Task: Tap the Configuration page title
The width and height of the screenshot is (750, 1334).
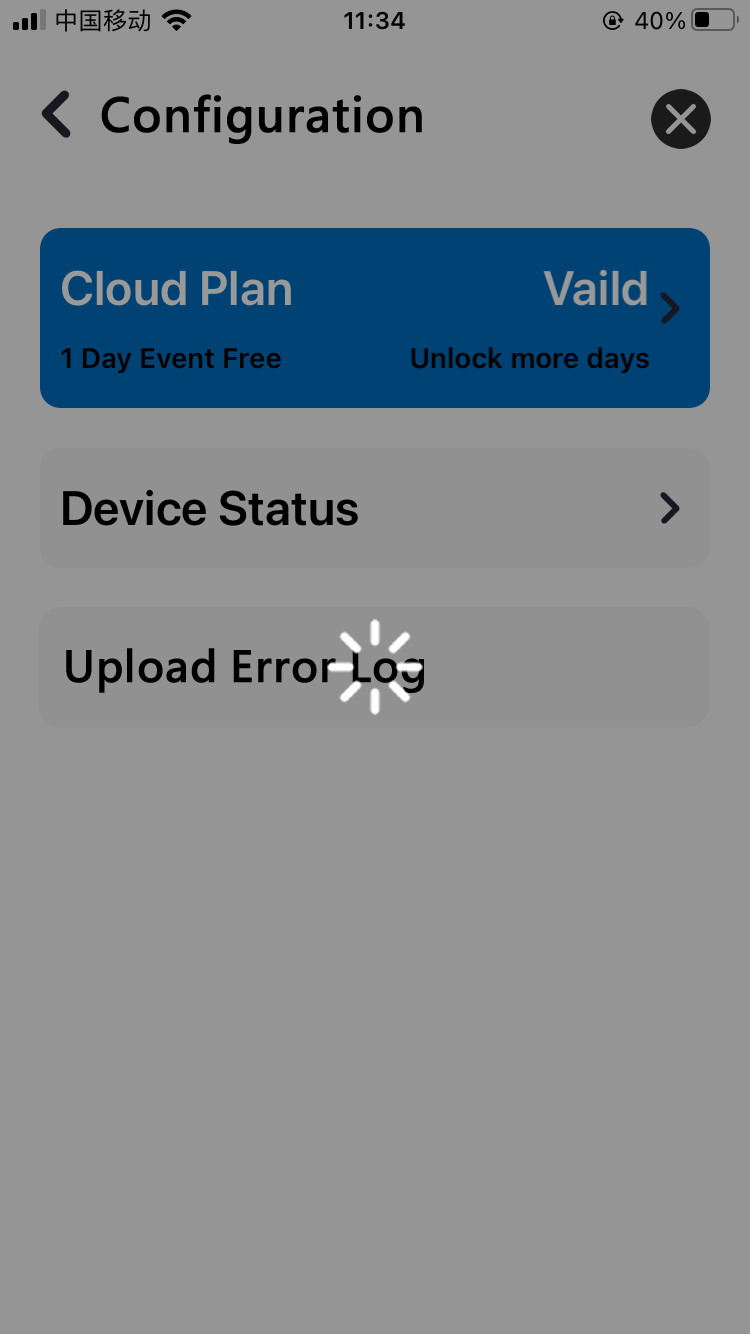Action: [x=262, y=117]
